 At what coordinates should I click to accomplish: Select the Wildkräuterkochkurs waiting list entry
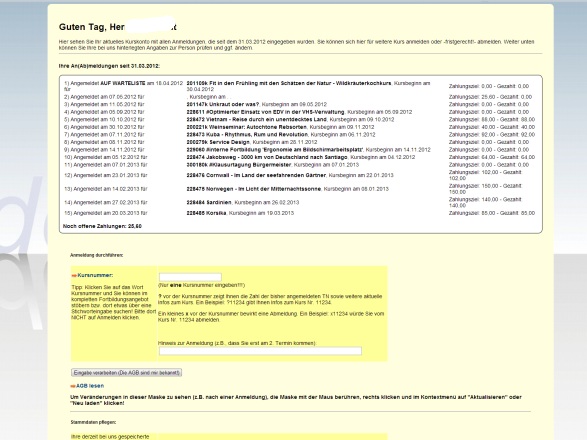tap(289, 83)
